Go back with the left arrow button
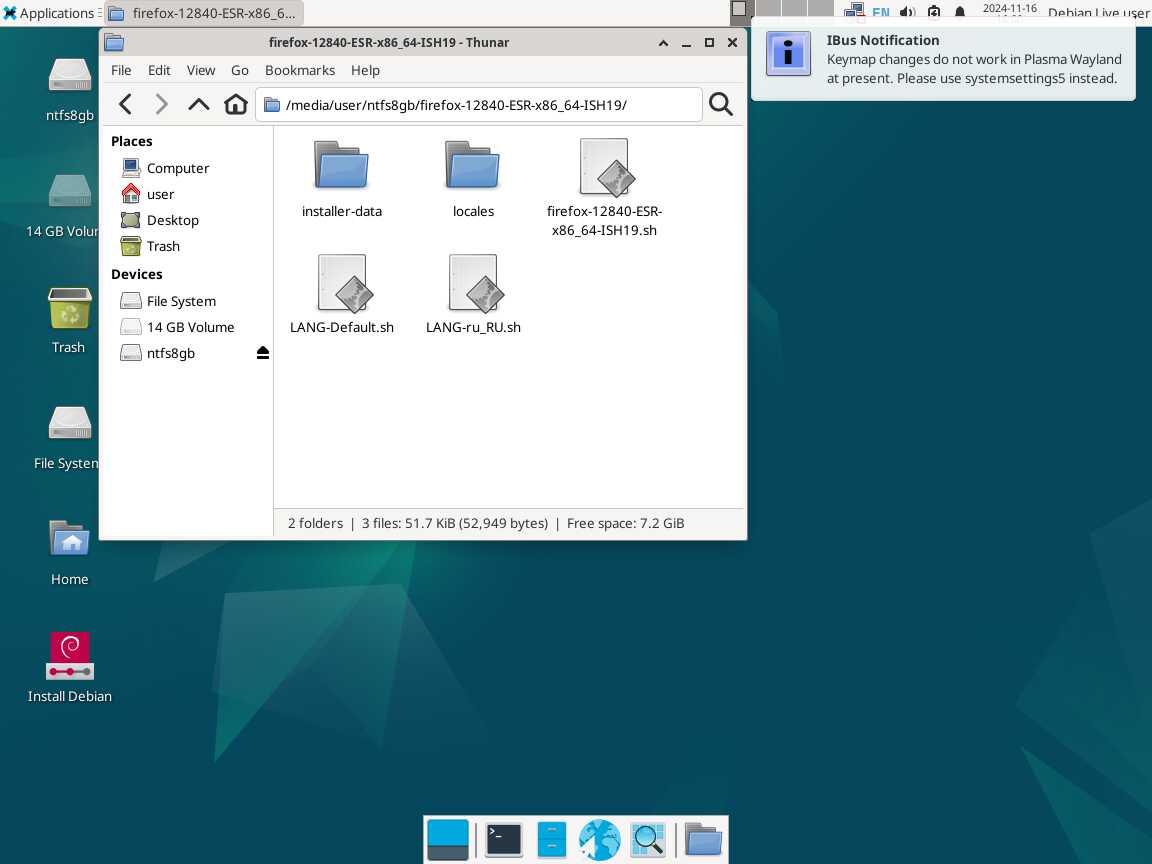The width and height of the screenshot is (1152, 864). [126, 104]
